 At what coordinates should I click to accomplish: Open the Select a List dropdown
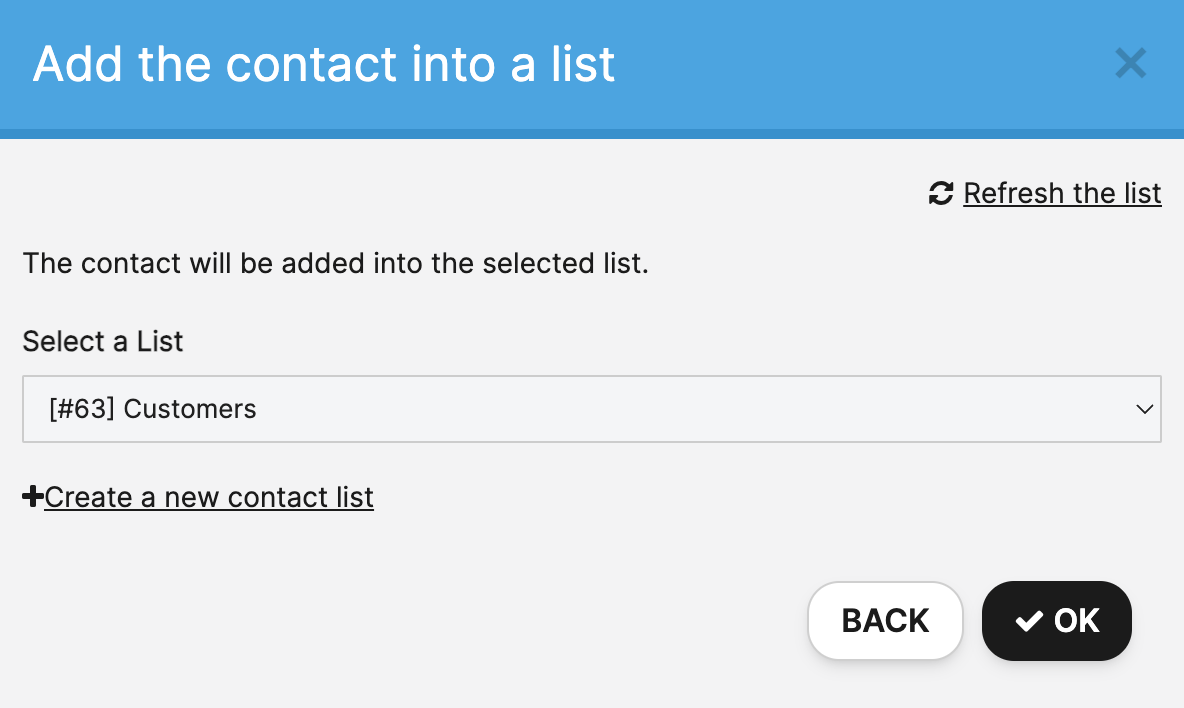point(591,408)
